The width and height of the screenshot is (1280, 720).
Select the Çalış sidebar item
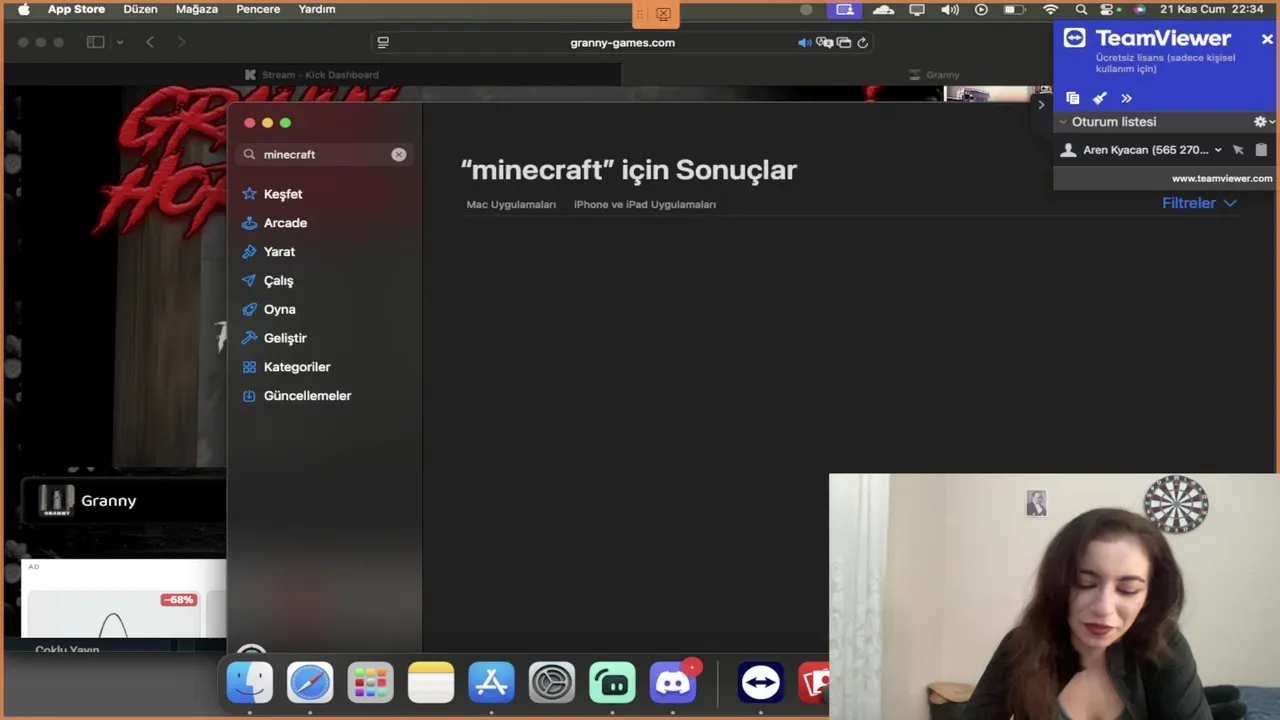pyautogui.click(x=267, y=281)
